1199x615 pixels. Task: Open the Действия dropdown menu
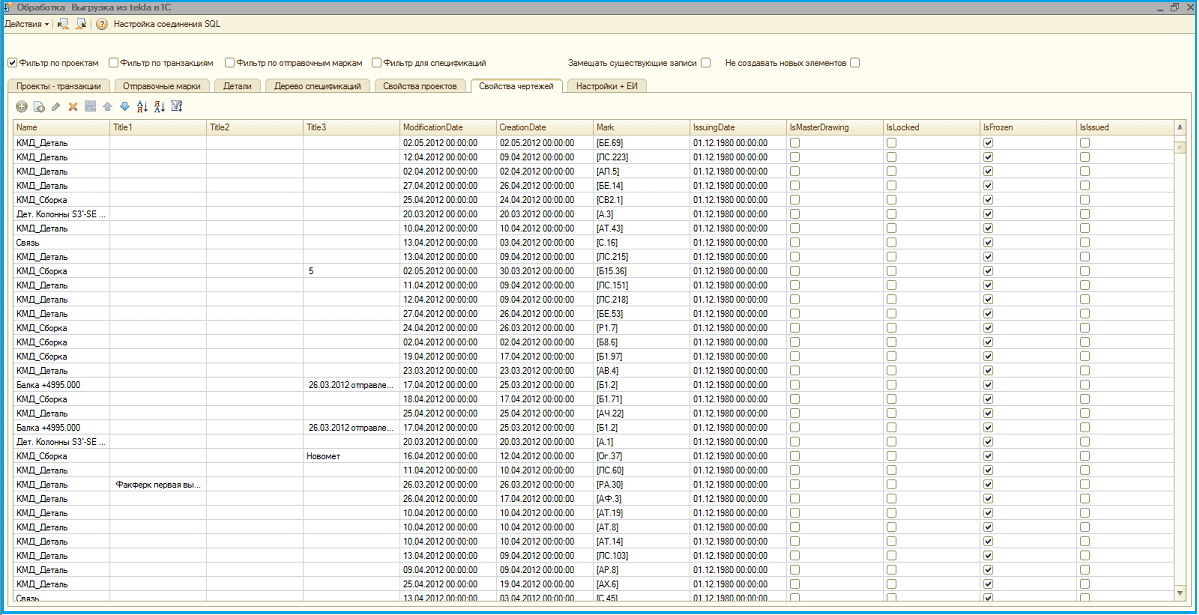27,23
